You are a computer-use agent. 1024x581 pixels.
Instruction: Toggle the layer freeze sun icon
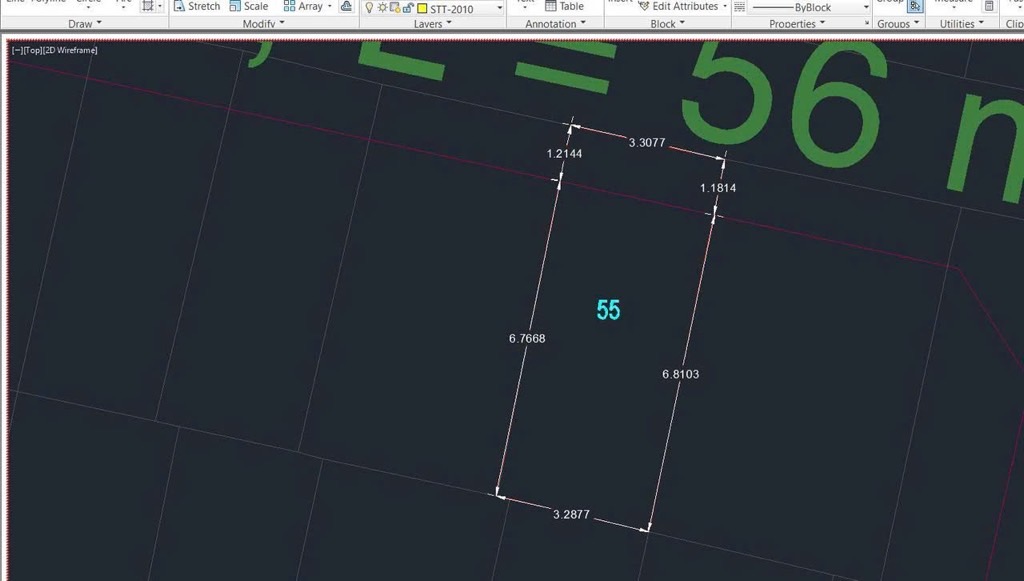[382, 8]
